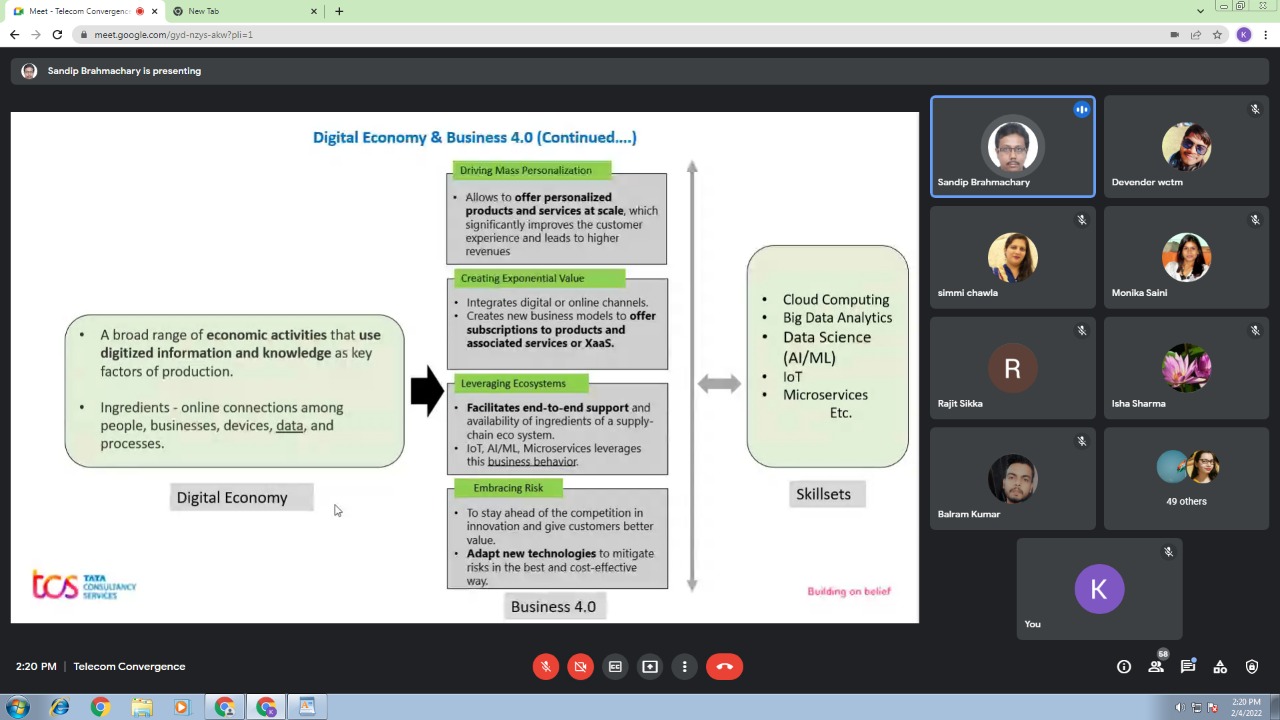
Task: Open a new browser tab with plus button
Action: coord(339,11)
